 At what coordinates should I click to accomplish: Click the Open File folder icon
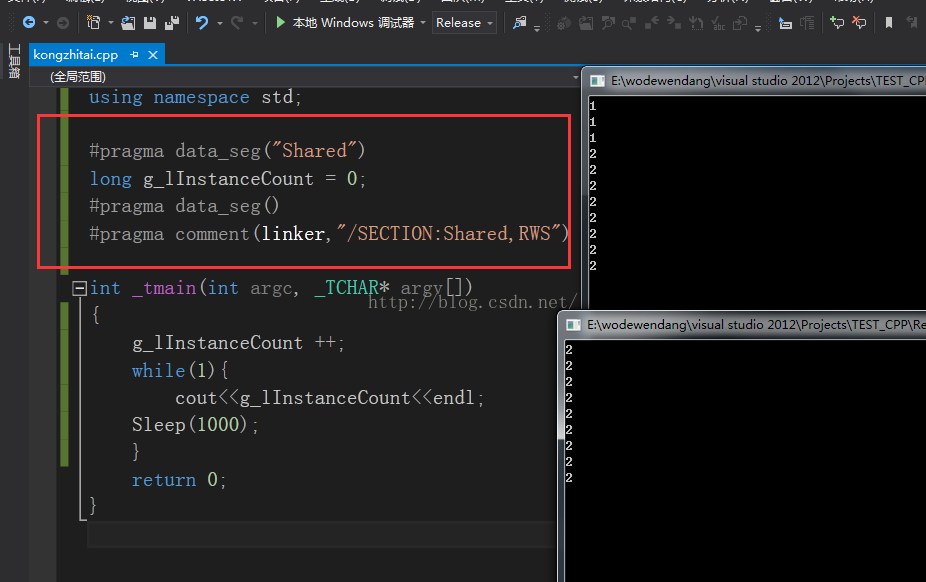point(128,23)
